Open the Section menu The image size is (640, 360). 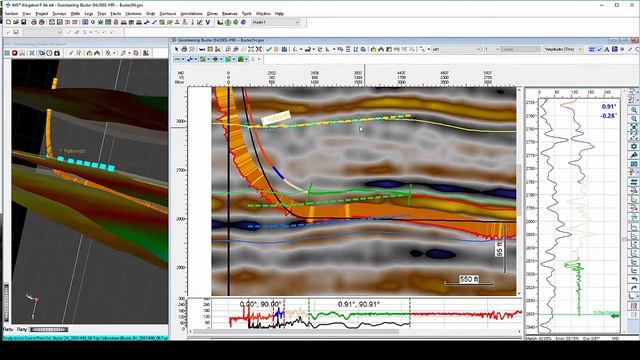[11, 13]
